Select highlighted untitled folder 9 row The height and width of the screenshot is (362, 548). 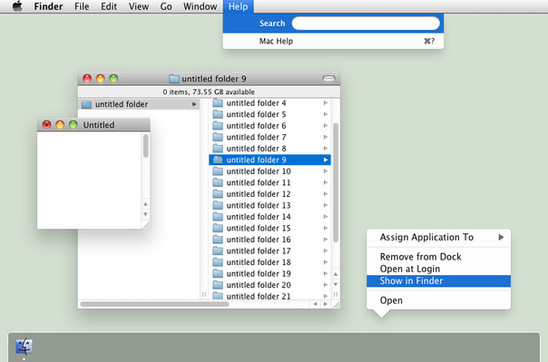[270, 160]
